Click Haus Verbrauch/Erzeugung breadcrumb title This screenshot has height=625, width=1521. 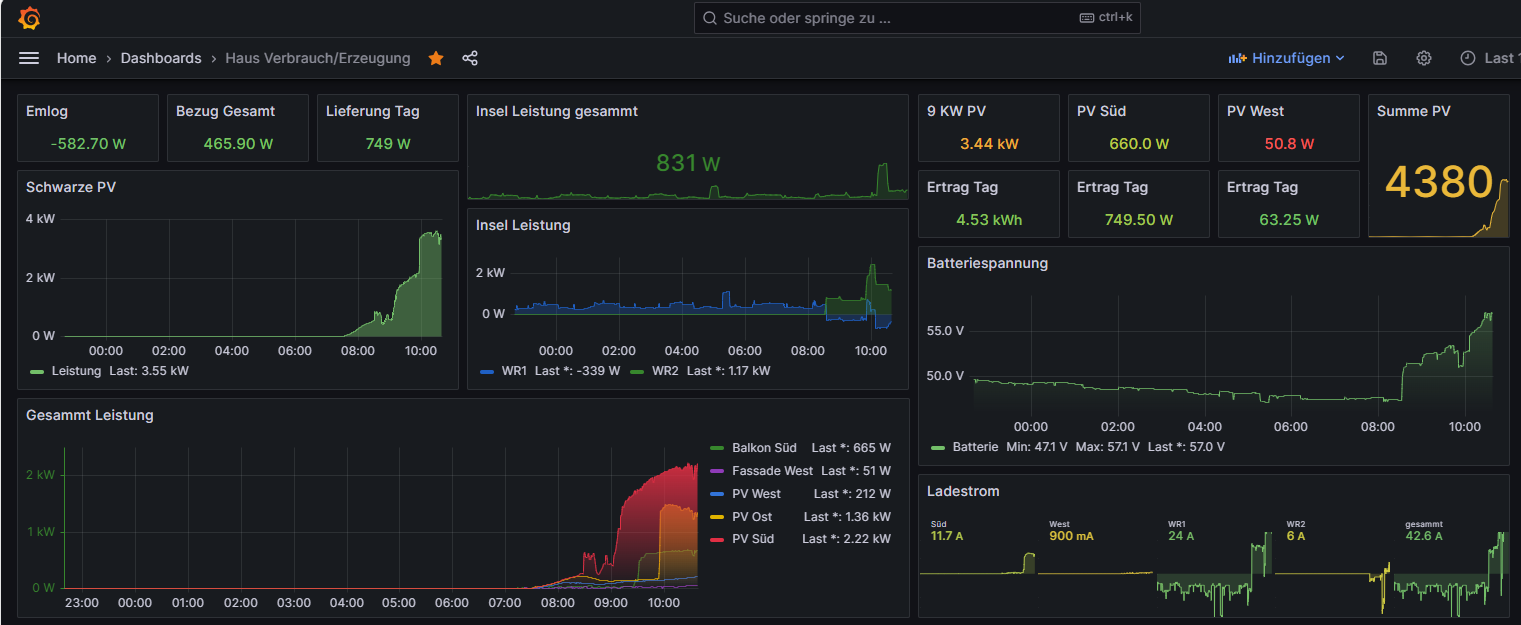[x=317, y=58]
